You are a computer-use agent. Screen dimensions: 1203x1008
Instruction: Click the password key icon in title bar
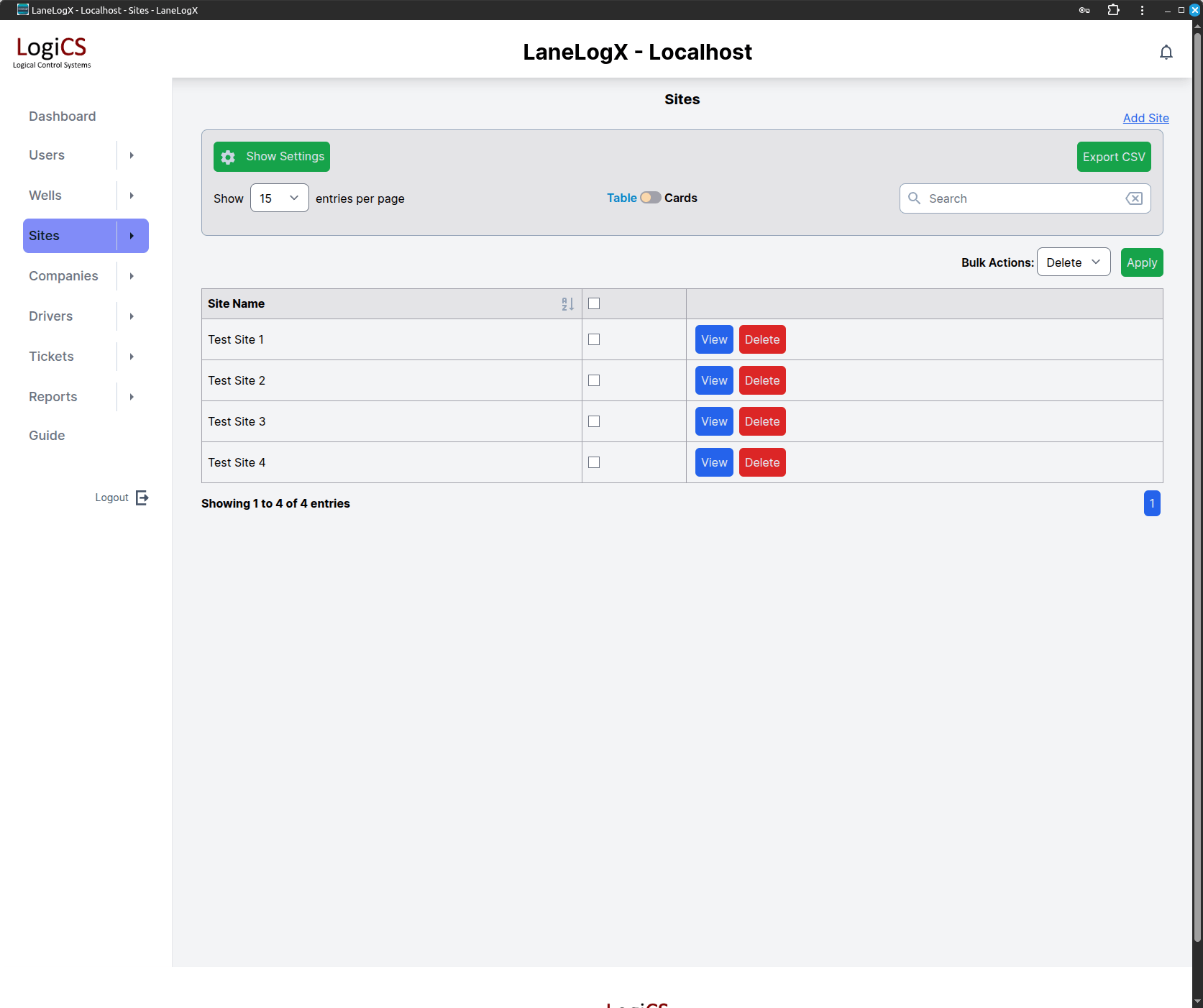click(x=1084, y=10)
